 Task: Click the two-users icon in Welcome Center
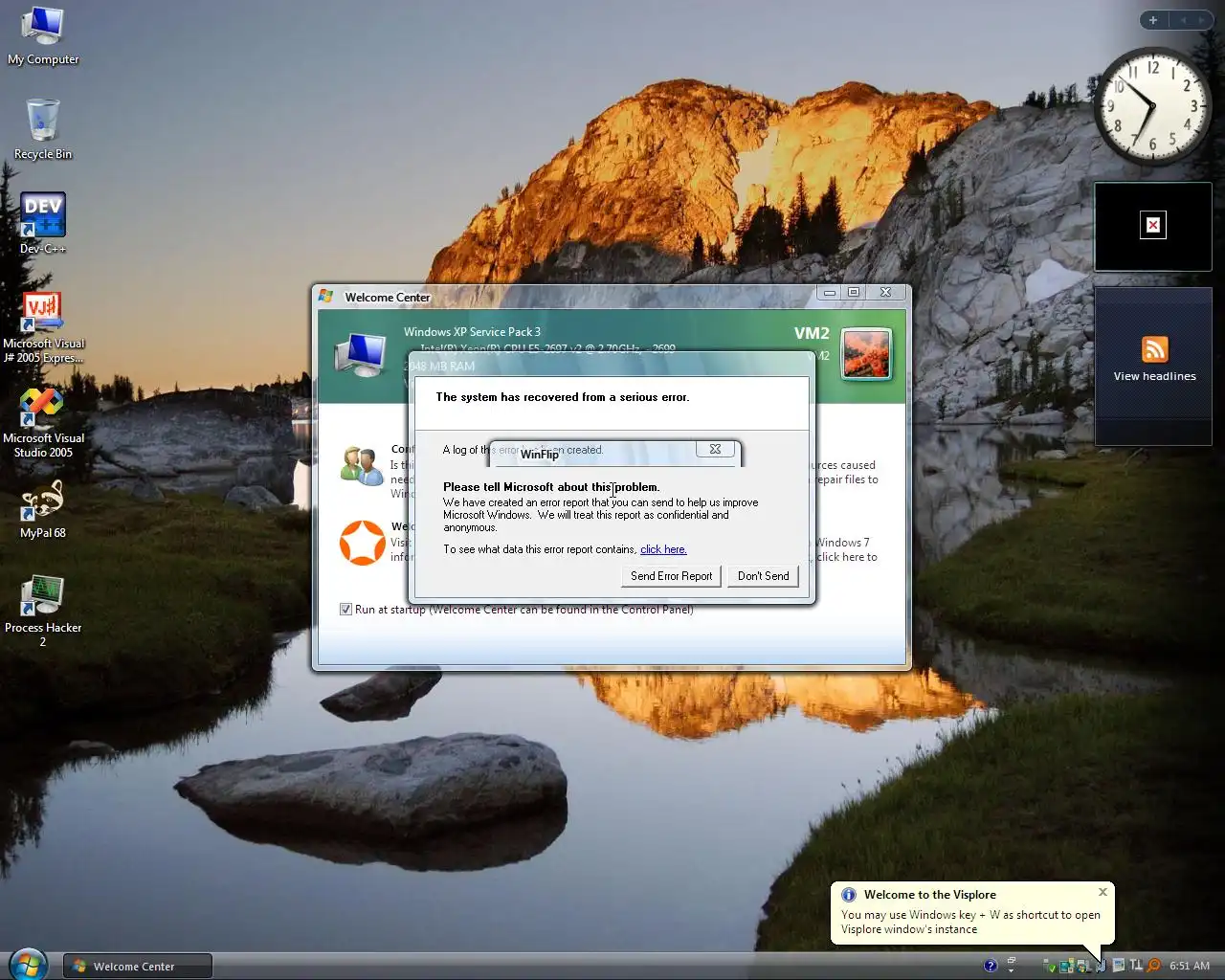(362, 466)
